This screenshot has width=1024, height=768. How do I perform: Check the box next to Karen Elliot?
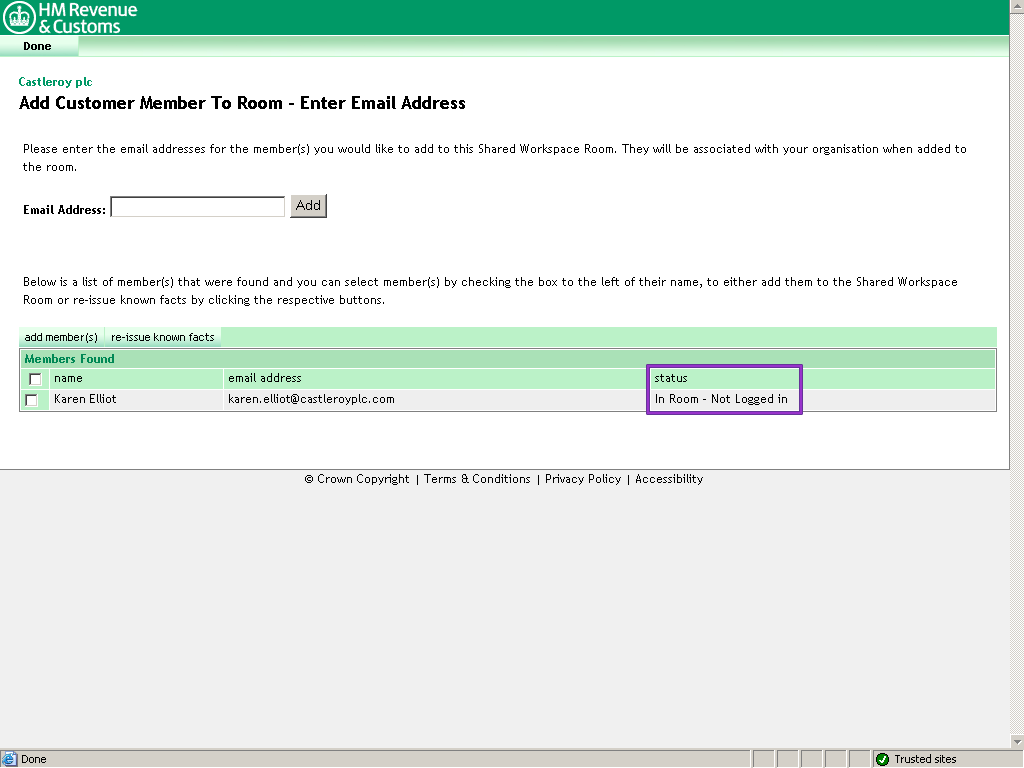[32, 400]
